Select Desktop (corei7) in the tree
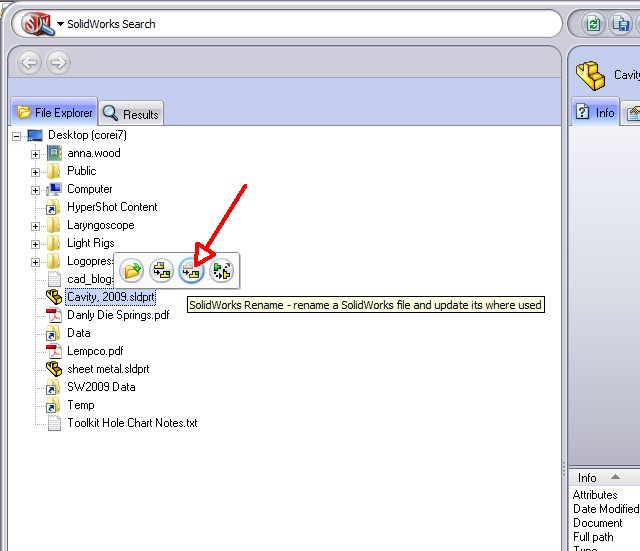The width and height of the screenshot is (640, 551). point(87,135)
